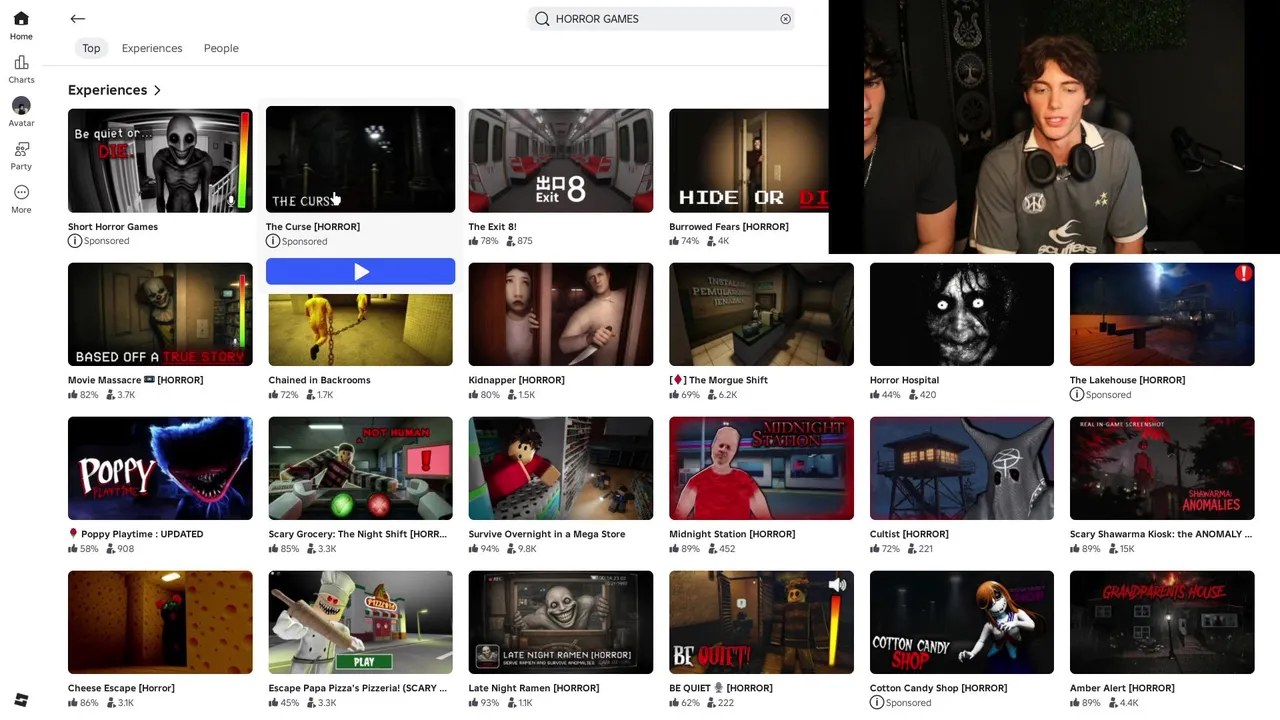Click the Roblox logo icon at the bottom left
The width and height of the screenshot is (1280, 720).
tap(21, 700)
